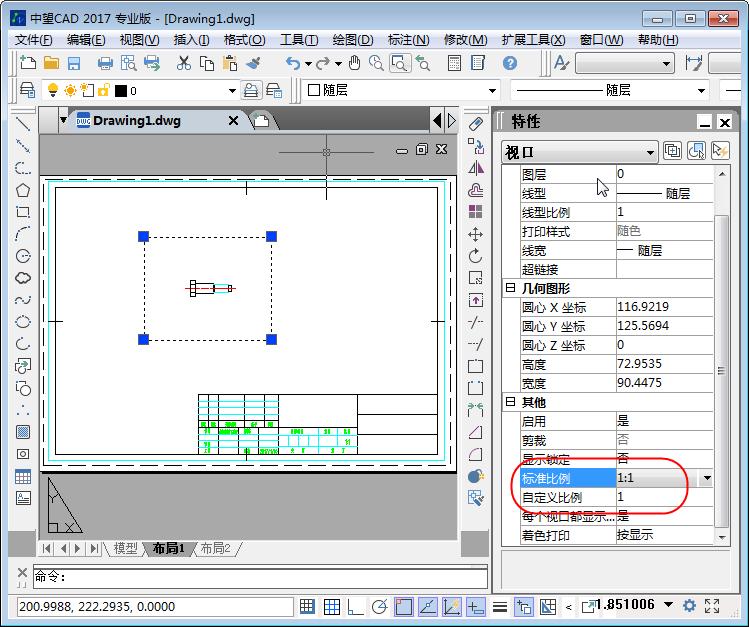Click the Print icon
The image size is (749, 627).
click(x=105, y=63)
